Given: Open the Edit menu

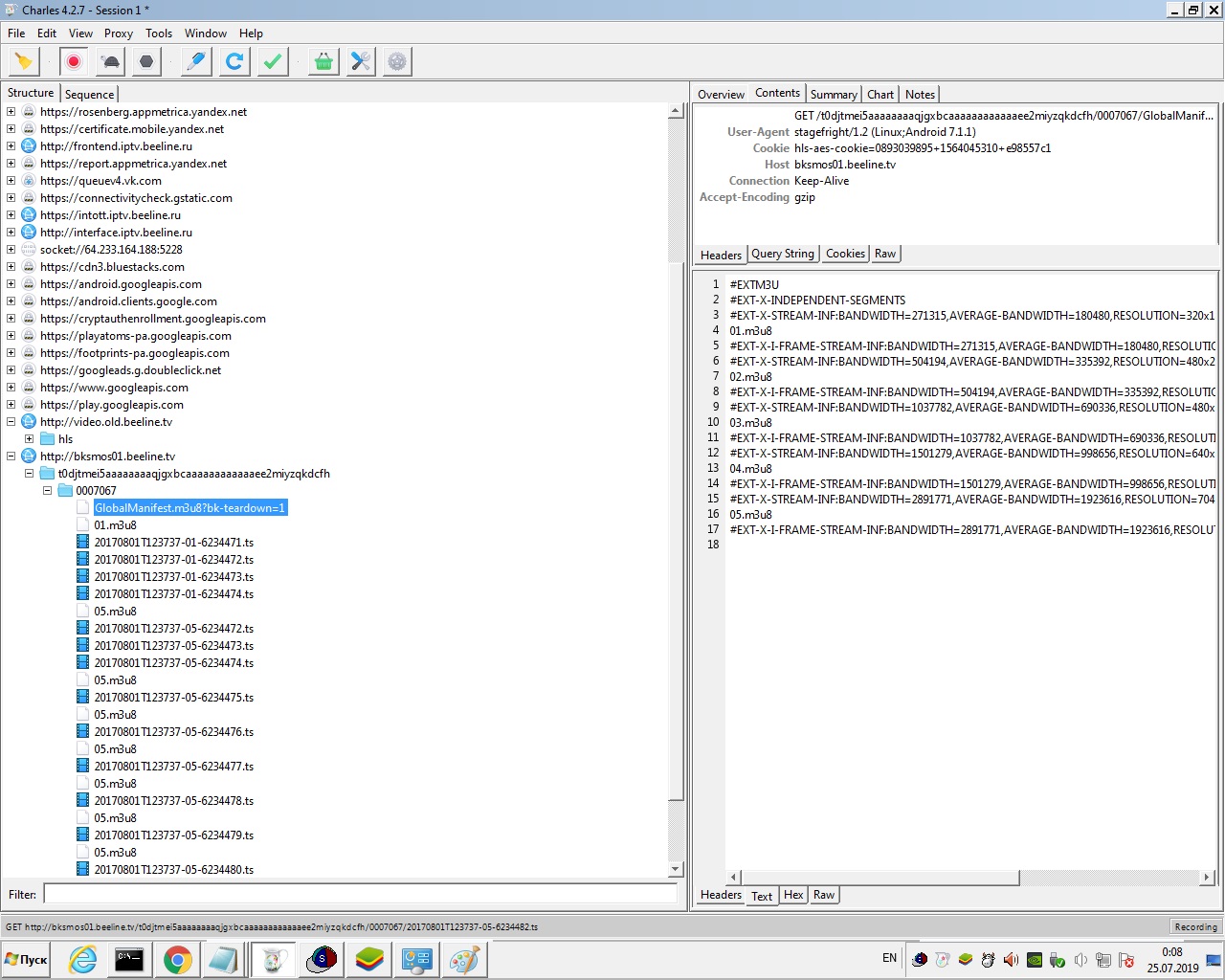Looking at the screenshot, I should (47, 33).
